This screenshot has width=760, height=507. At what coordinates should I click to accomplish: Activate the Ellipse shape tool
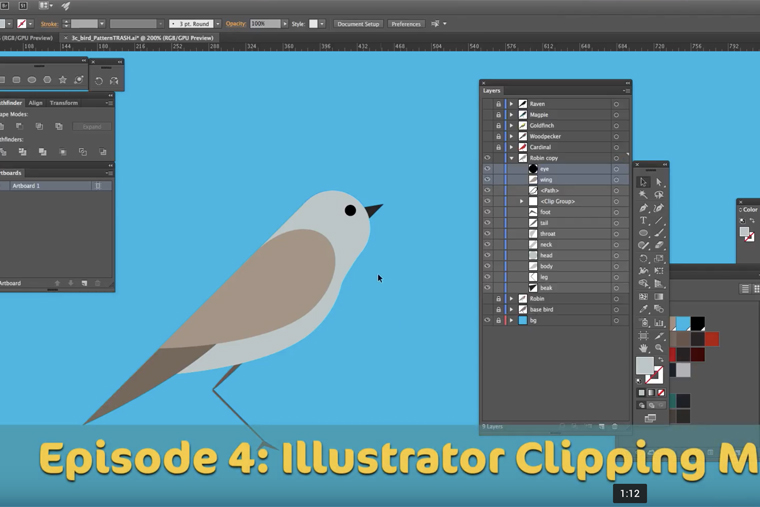pyautogui.click(x=643, y=233)
